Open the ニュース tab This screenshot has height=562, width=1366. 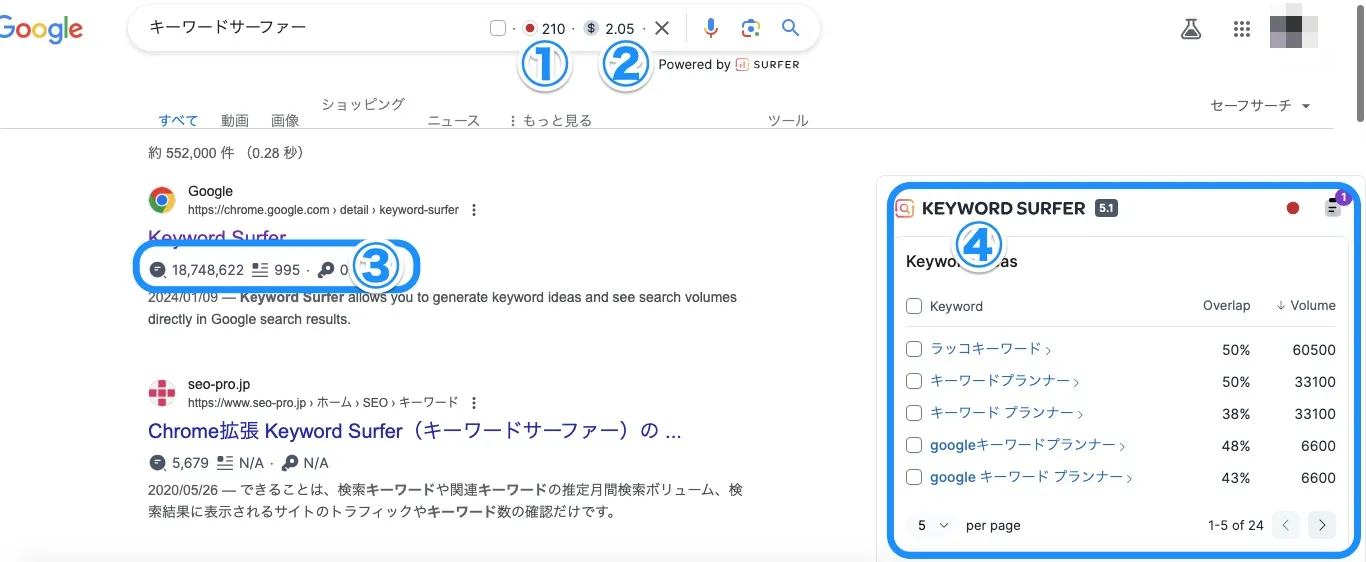click(x=454, y=120)
